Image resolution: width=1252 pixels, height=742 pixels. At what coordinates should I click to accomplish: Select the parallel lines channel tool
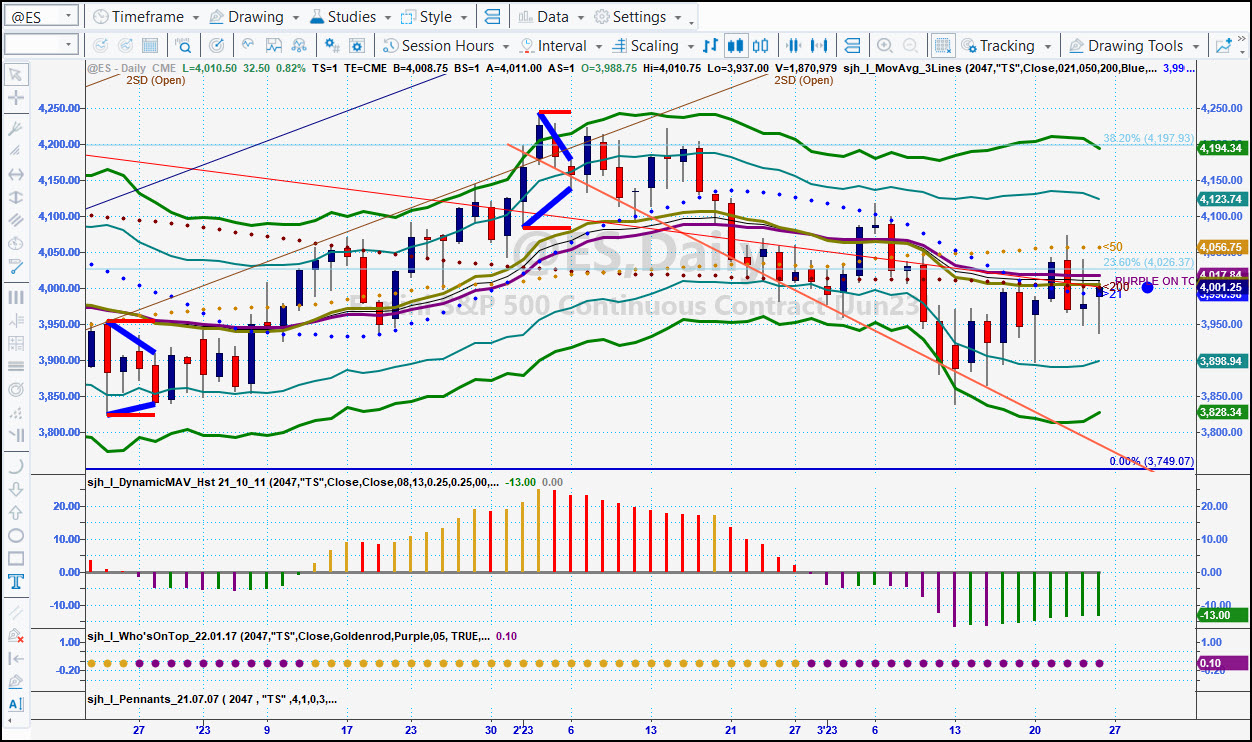pos(15,220)
